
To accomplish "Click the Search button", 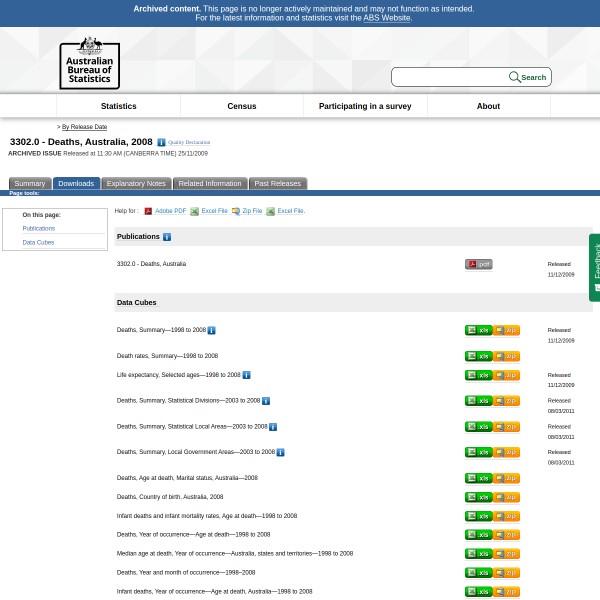I will coord(528,77).
